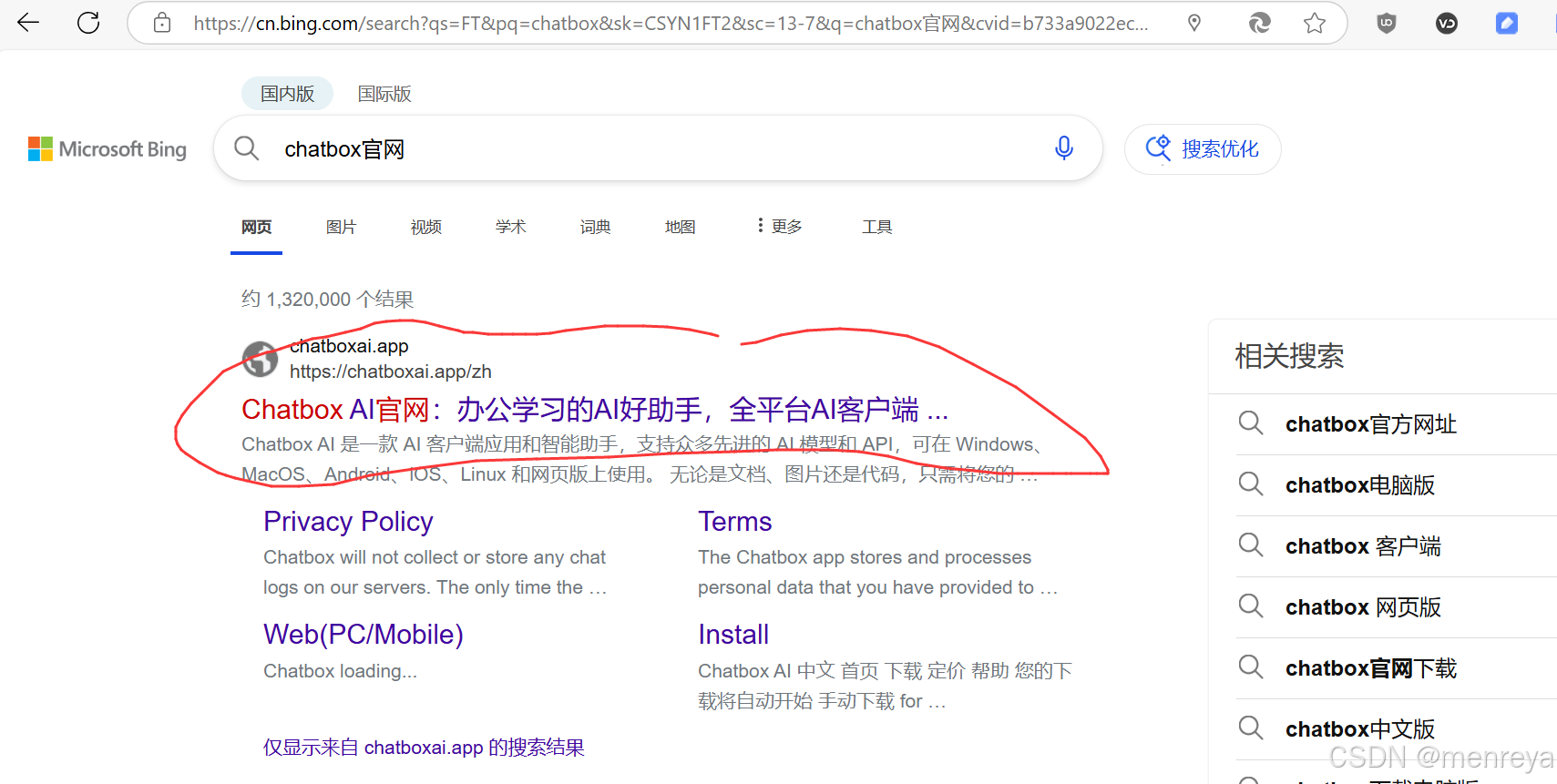Click the globe favicon beside chatboxai.app
Screen dimensions: 1557x784
[260, 359]
